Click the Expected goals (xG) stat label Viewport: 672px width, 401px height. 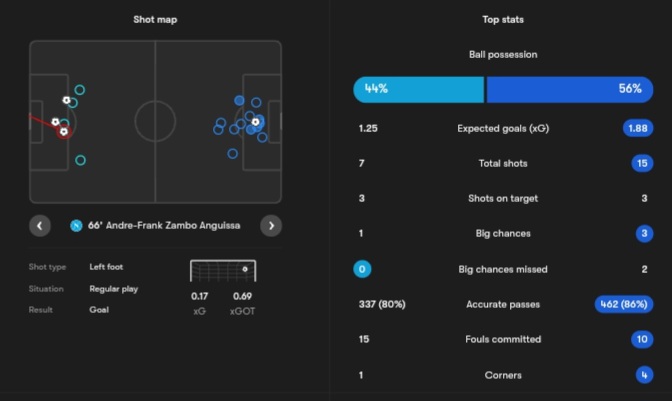504,128
